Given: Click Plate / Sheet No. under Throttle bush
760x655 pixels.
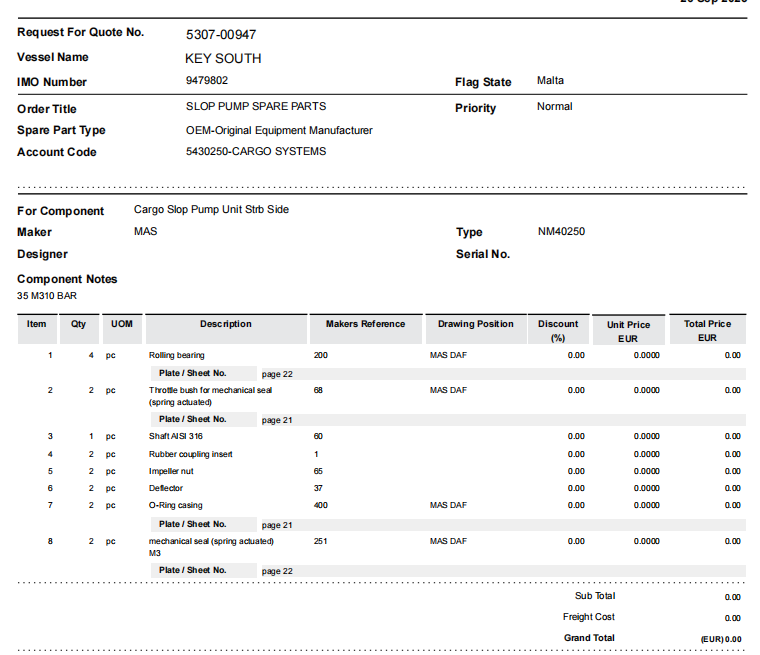Looking at the screenshot, I should click(192, 419).
